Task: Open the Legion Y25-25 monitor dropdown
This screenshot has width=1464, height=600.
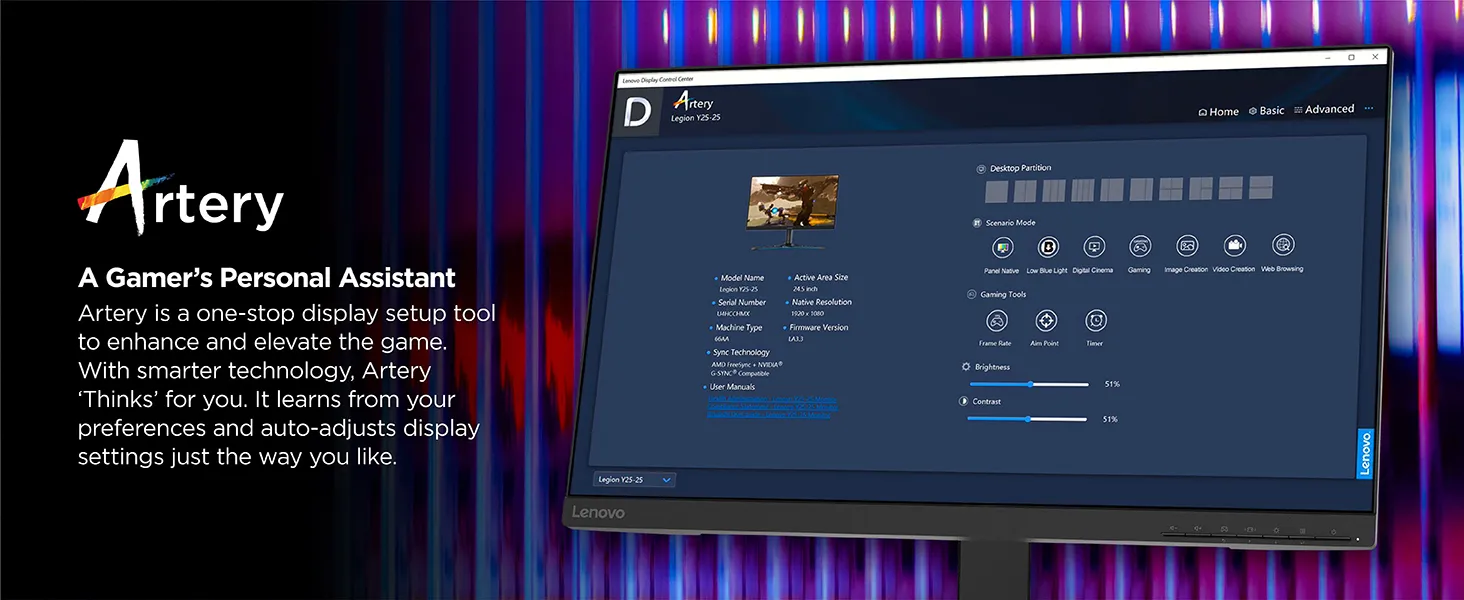Action: (635, 480)
